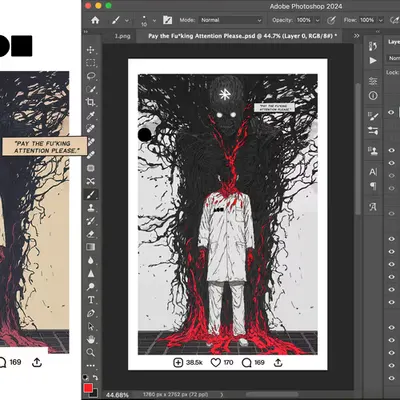Select the Zoom tool
400x400 pixels.
(90, 352)
